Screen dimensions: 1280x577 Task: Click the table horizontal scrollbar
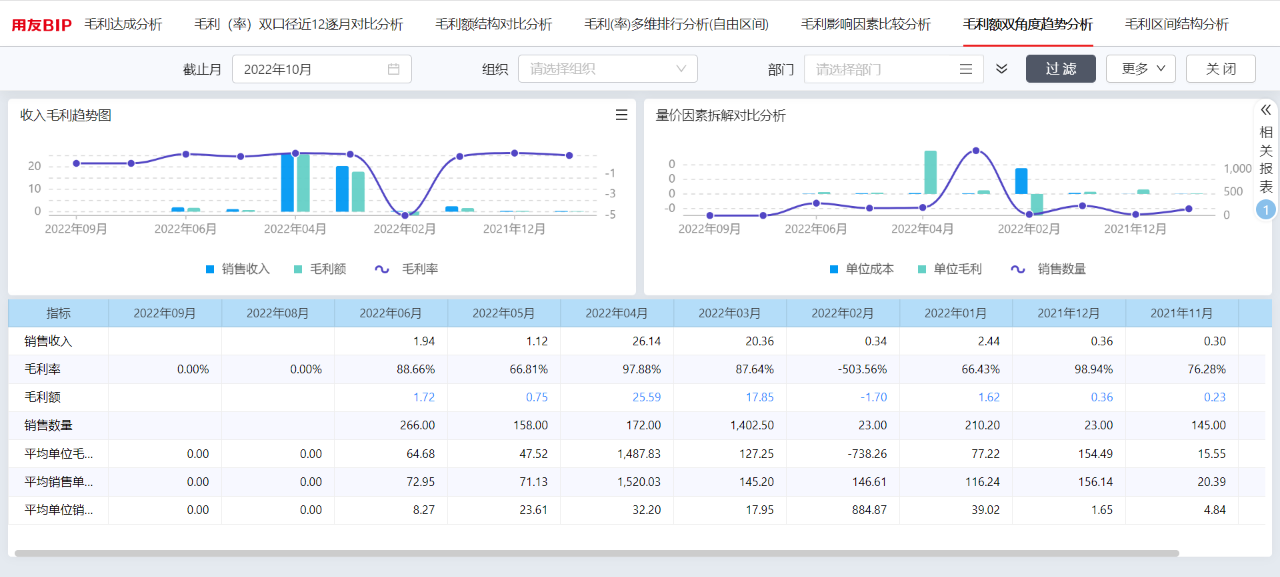(597, 553)
